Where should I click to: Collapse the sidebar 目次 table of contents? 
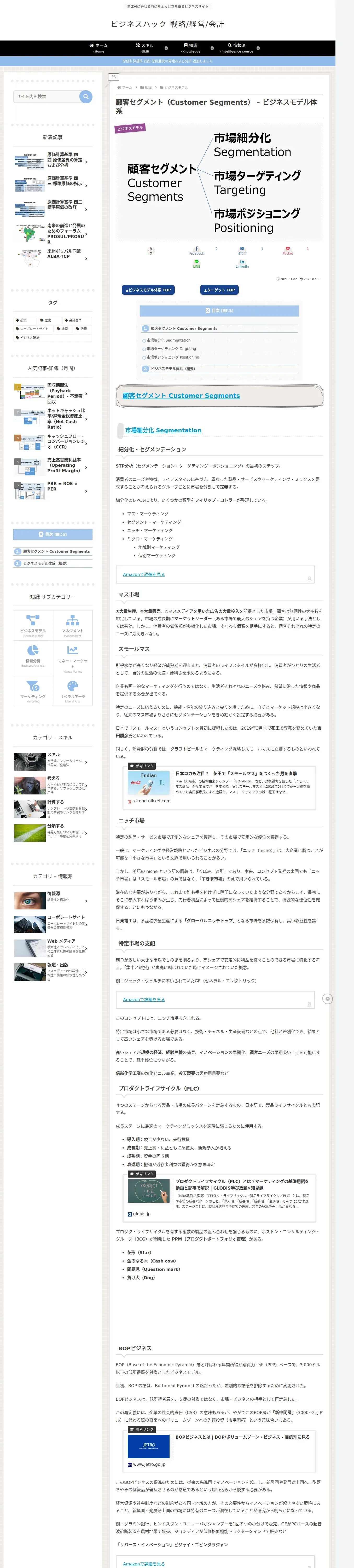click(x=53, y=534)
